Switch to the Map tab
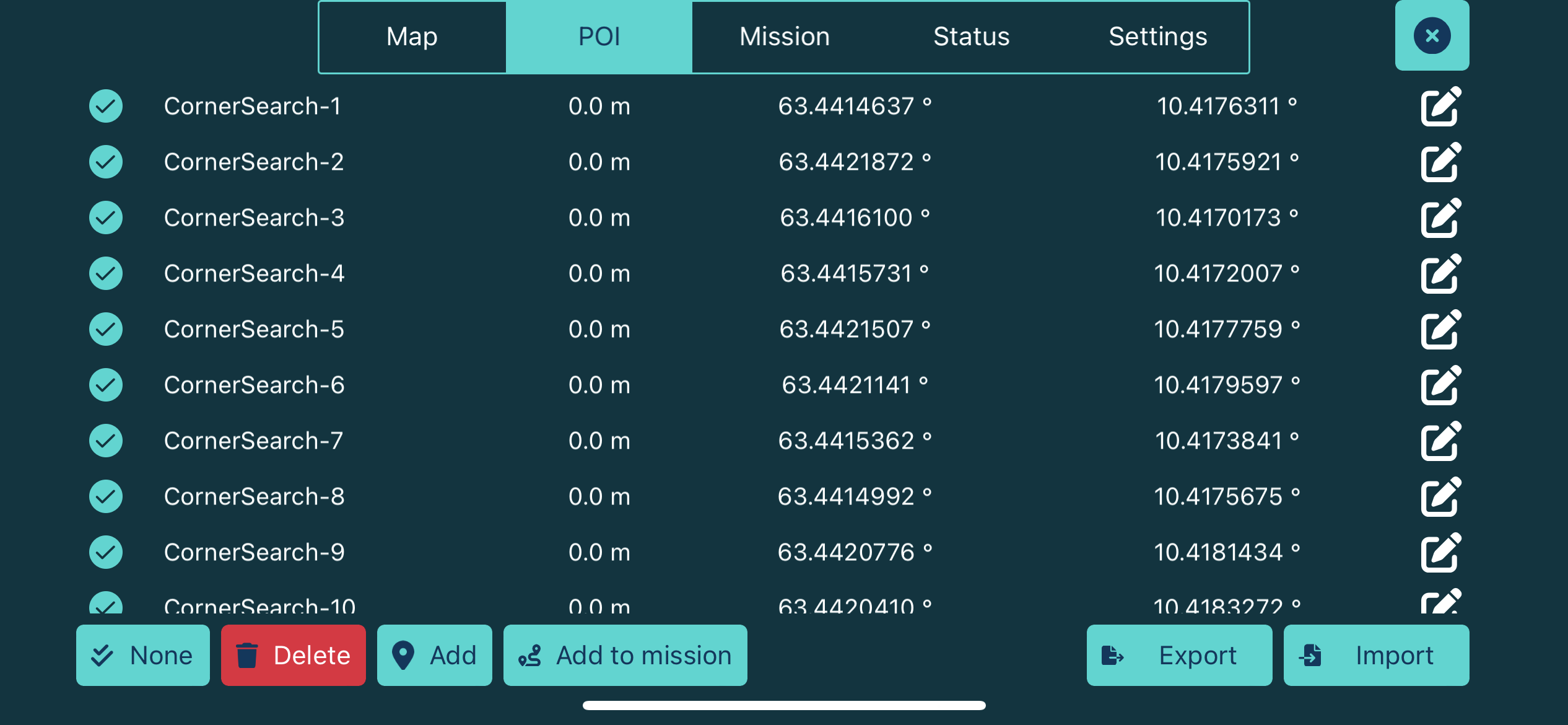This screenshot has width=1568, height=725. (412, 37)
